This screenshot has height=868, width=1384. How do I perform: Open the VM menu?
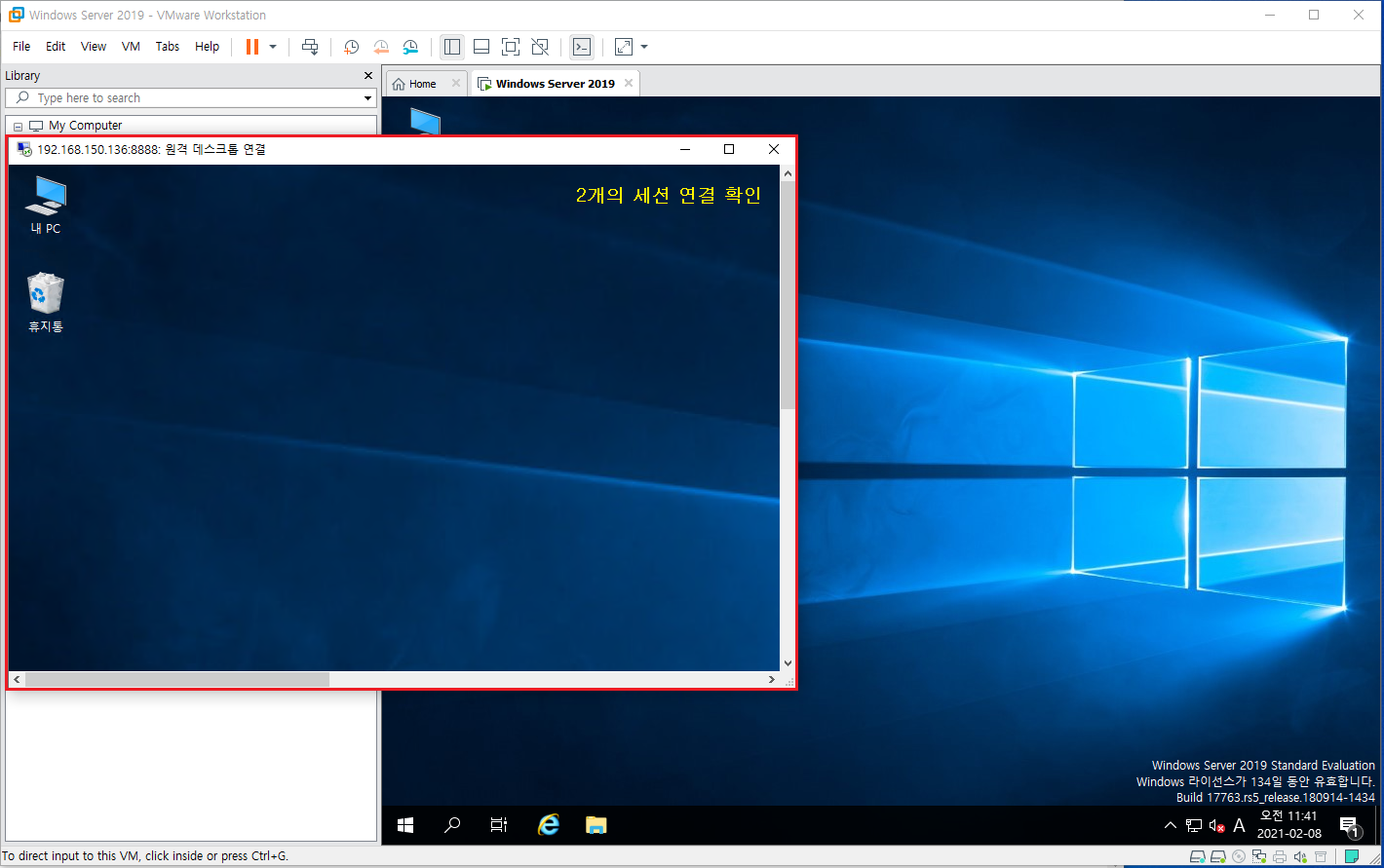tap(131, 47)
